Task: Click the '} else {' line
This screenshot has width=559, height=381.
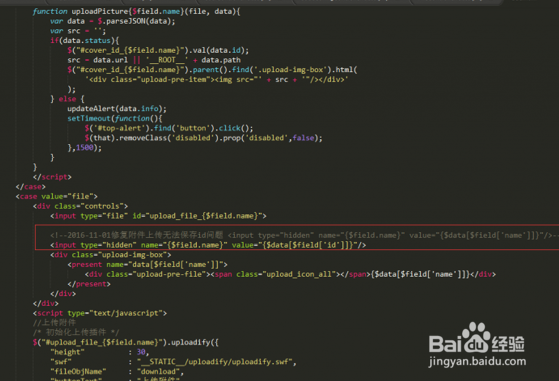Action: click(x=67, y=99)
